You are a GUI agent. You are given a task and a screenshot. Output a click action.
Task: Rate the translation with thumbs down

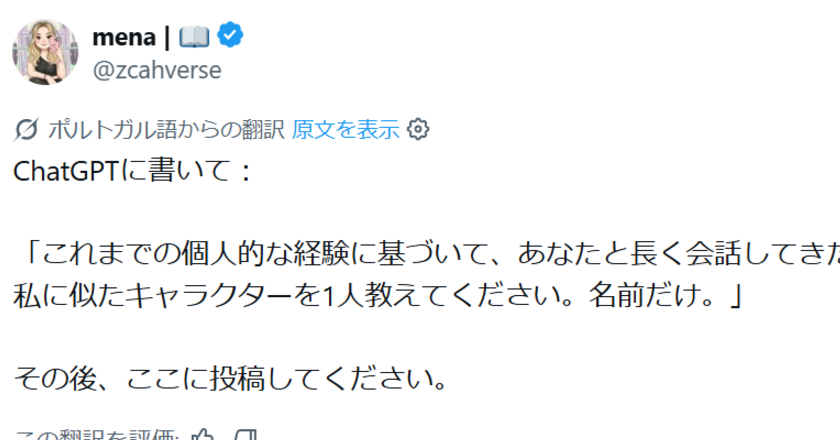pos(246,434)
